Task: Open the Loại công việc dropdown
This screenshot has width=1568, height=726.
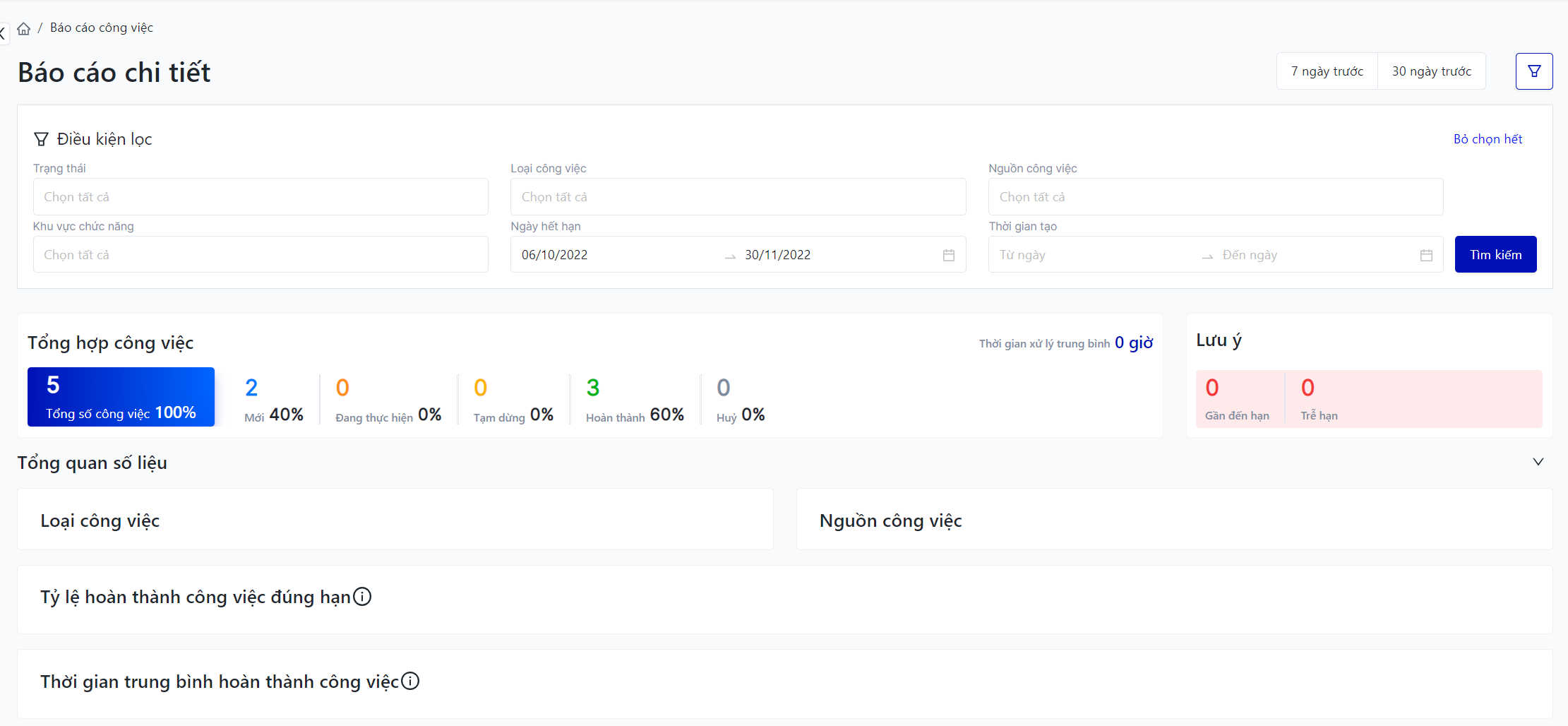Action: pyautogui.click(x=738, y=197)
